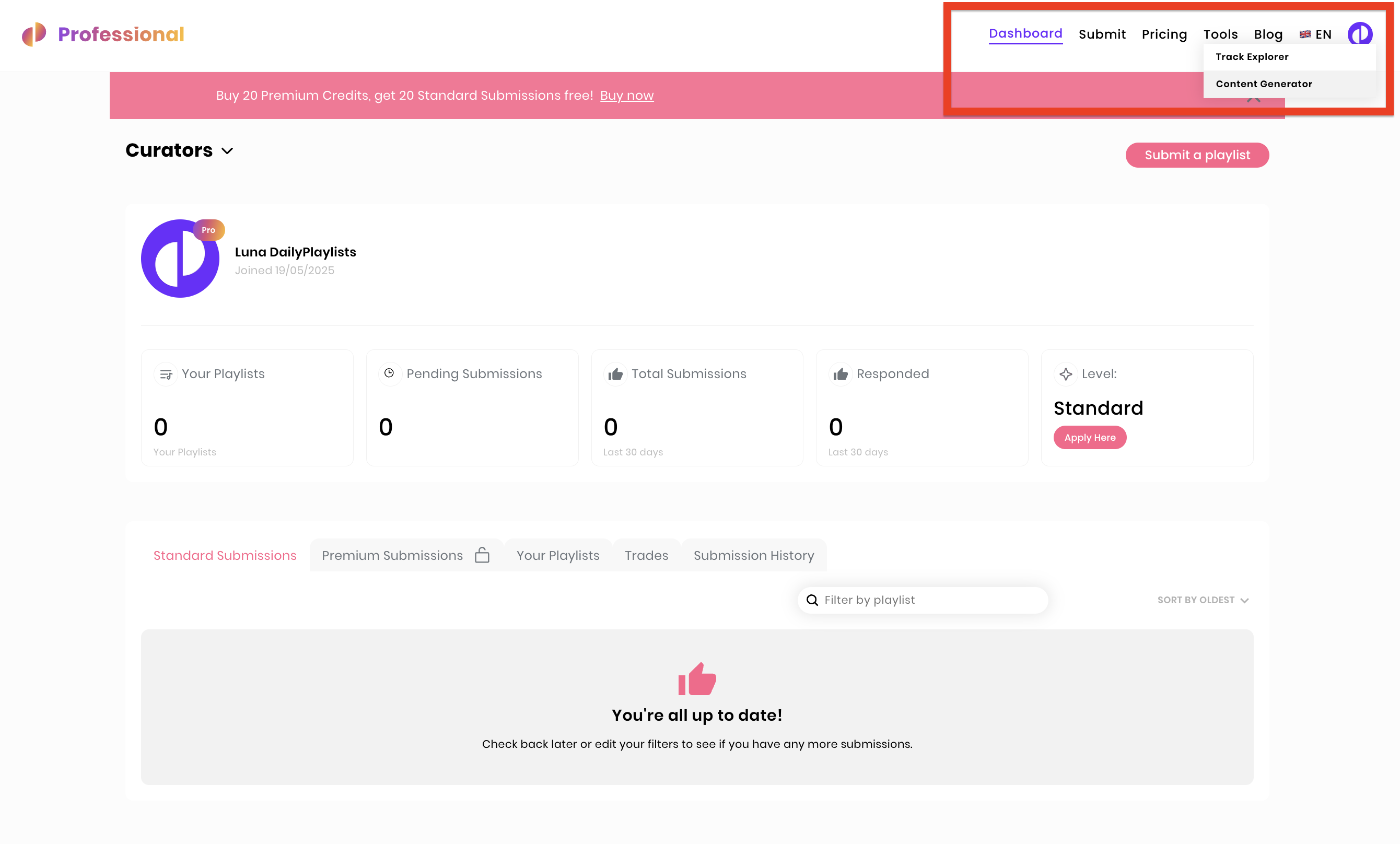This screenshot has height=844, width=1400.
Task: Open the user avatar menu in header
Action: tap(1359, 33)
